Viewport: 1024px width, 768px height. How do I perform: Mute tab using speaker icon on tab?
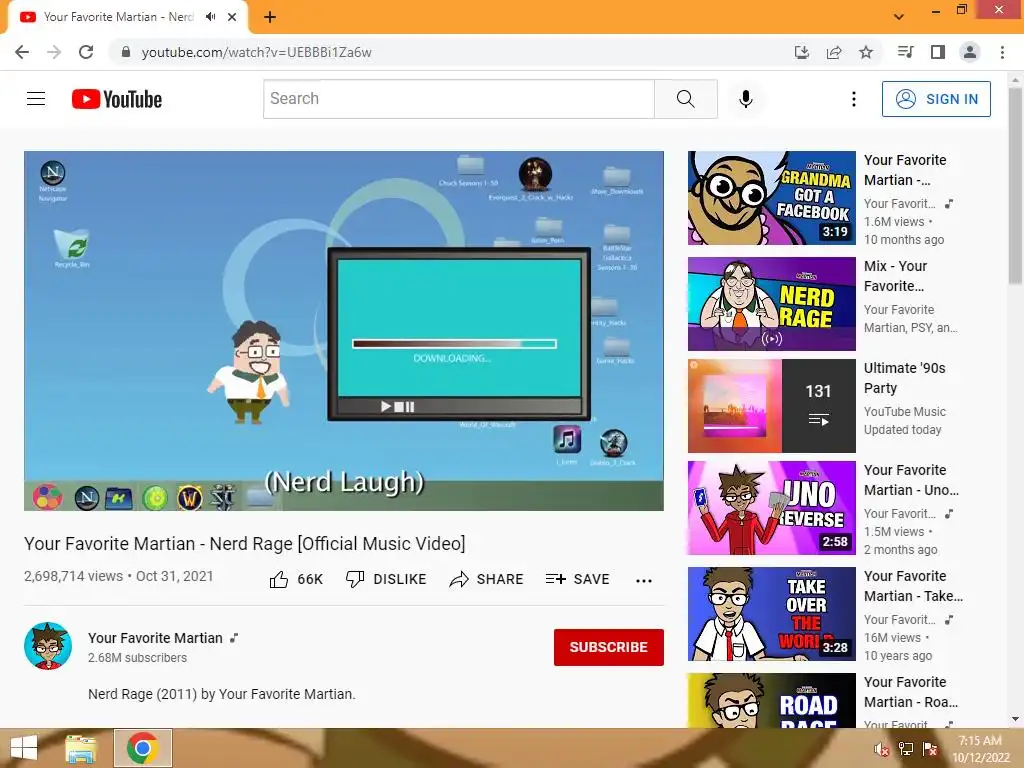pyautogui.click(x=210, y=17)
